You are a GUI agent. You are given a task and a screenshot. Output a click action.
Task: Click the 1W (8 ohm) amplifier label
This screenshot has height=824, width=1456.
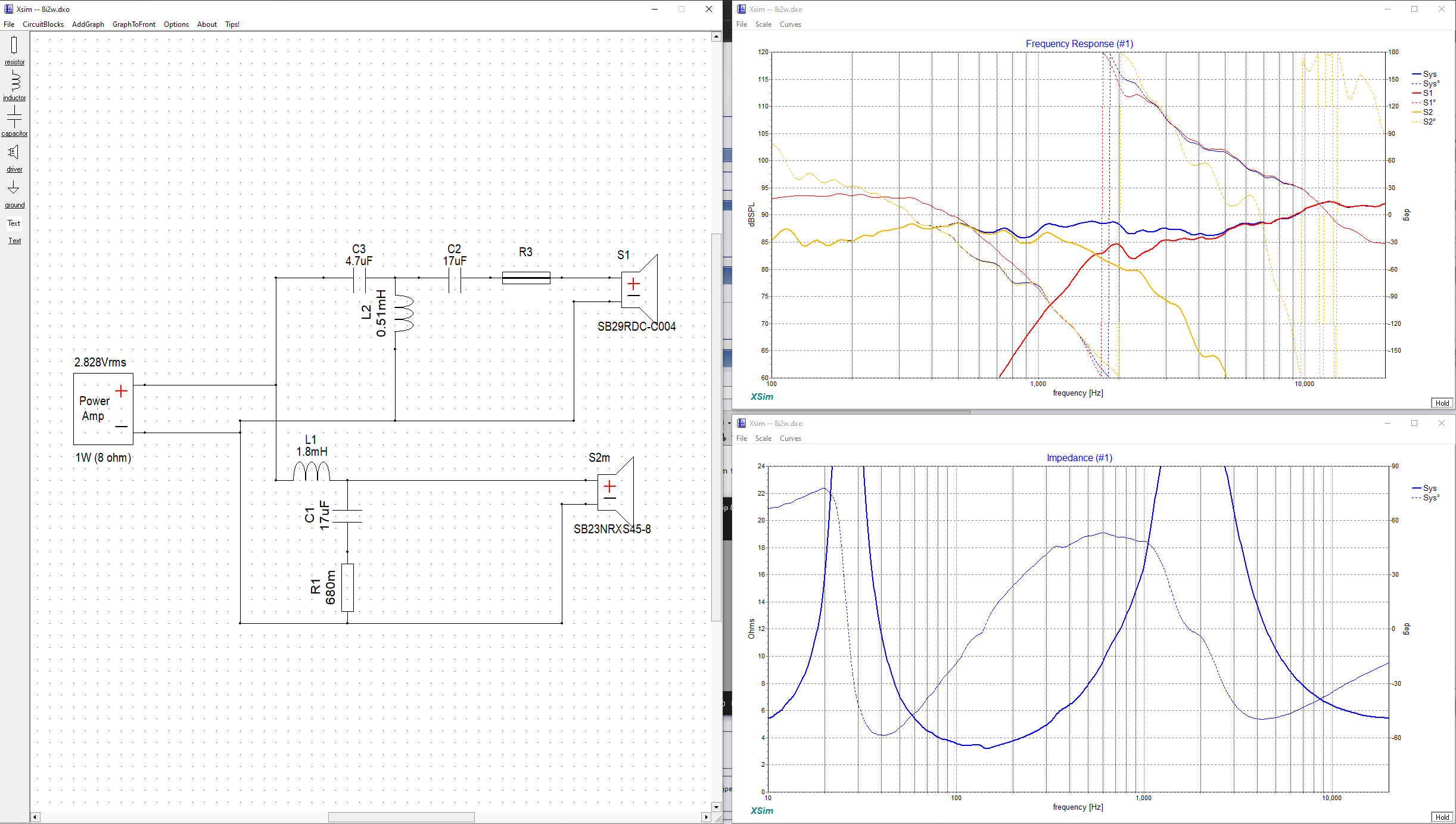coord(103,458)
